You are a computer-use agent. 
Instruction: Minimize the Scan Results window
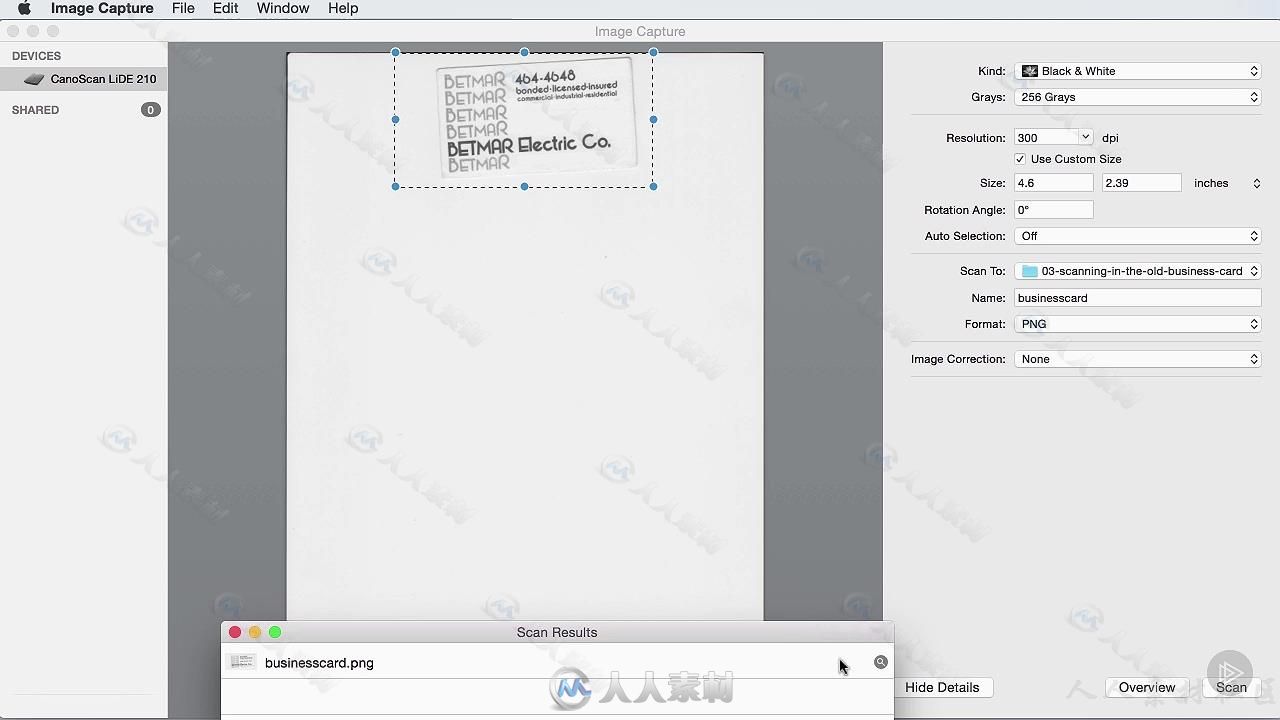[x=255, y=632]
